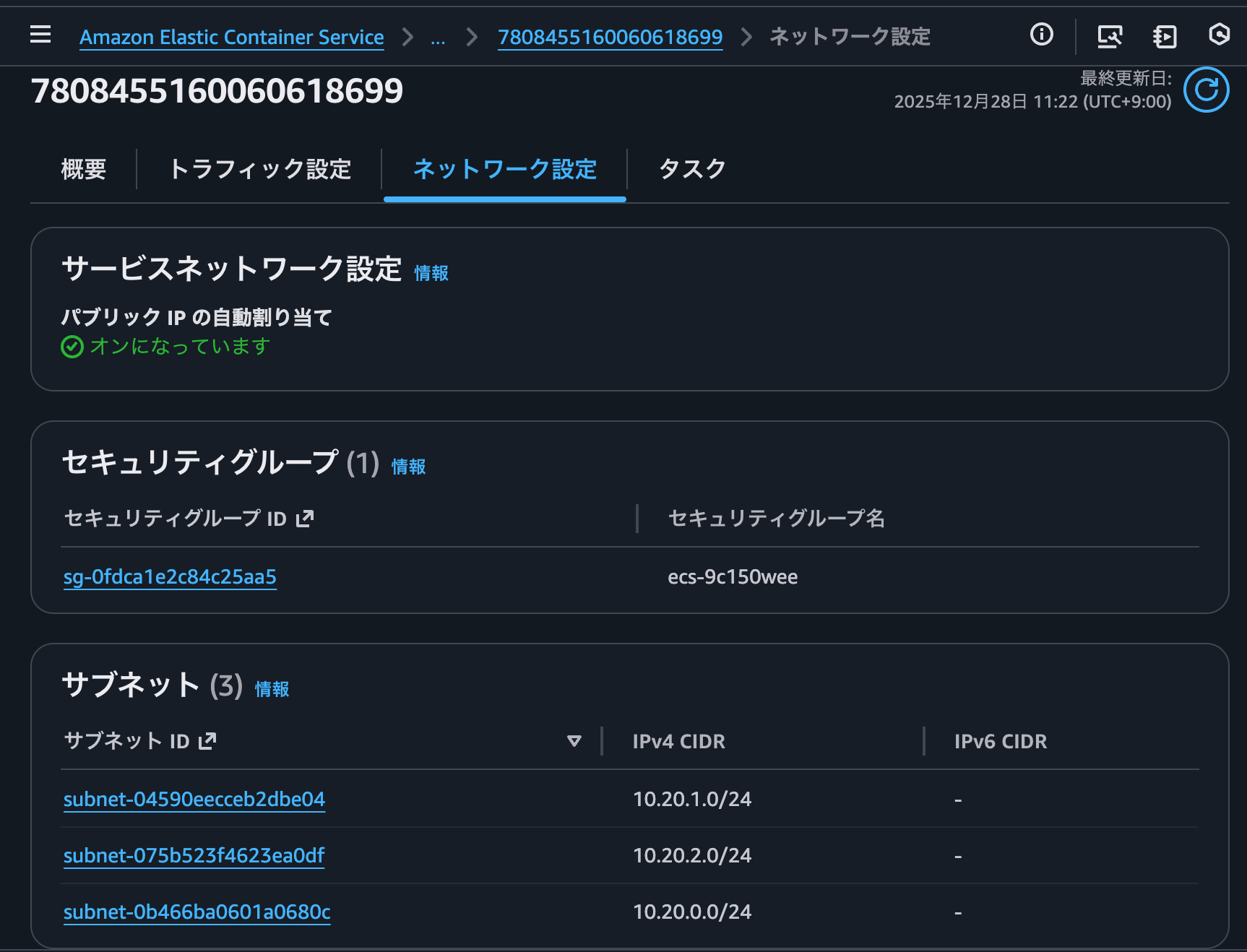Click external link icon beside セキュリティグループ ID
The height and width of the screenshot is (952, 1247).
tap(306, 517)
